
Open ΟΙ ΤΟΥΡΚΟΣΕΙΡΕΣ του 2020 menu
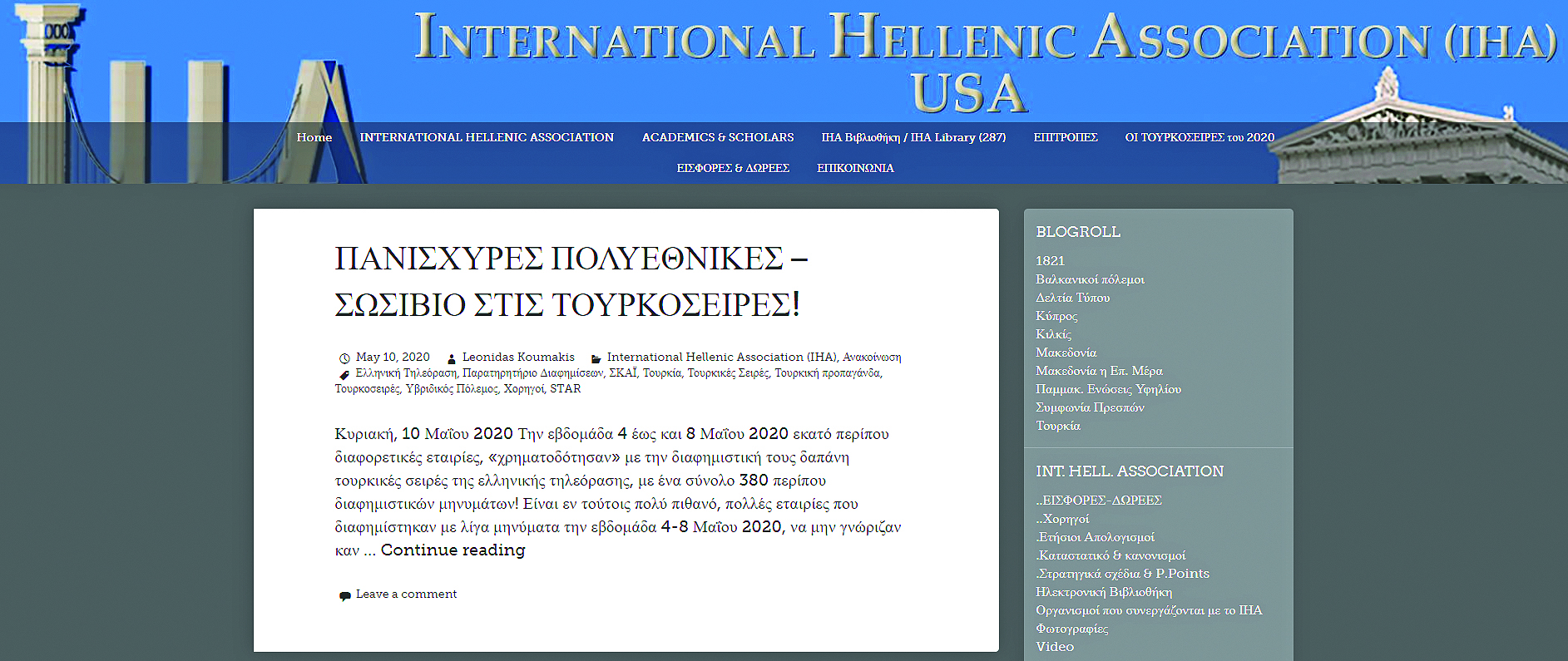pos(1199,137)
